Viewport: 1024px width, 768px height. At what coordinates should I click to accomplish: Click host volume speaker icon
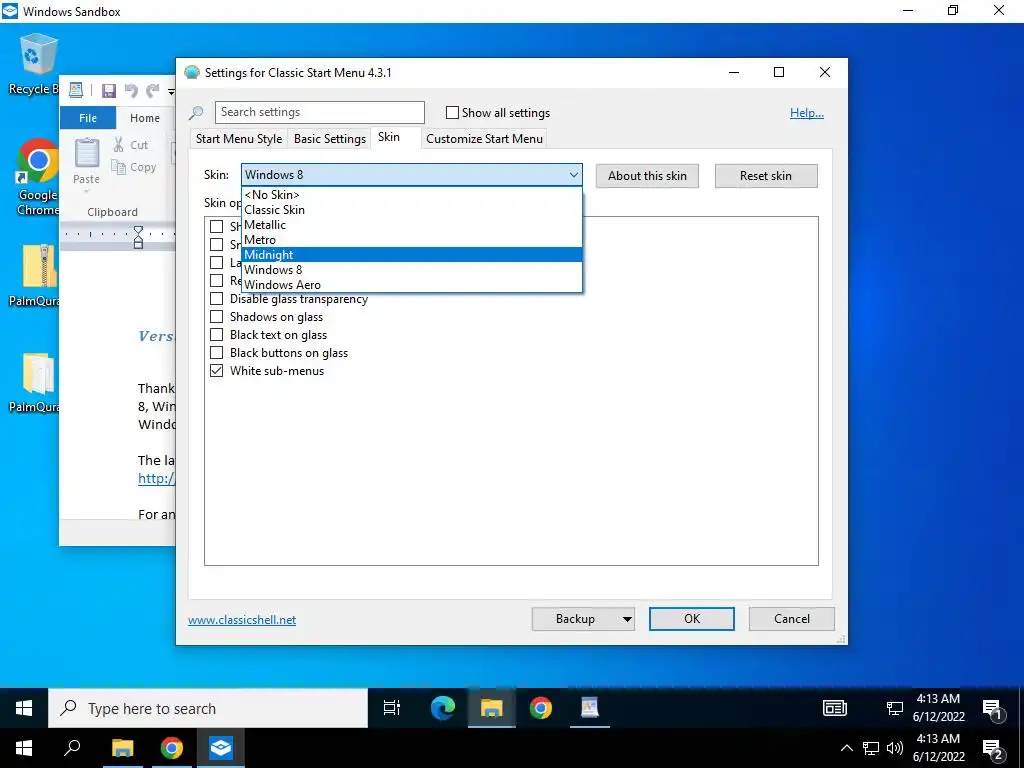pos(895,748)
